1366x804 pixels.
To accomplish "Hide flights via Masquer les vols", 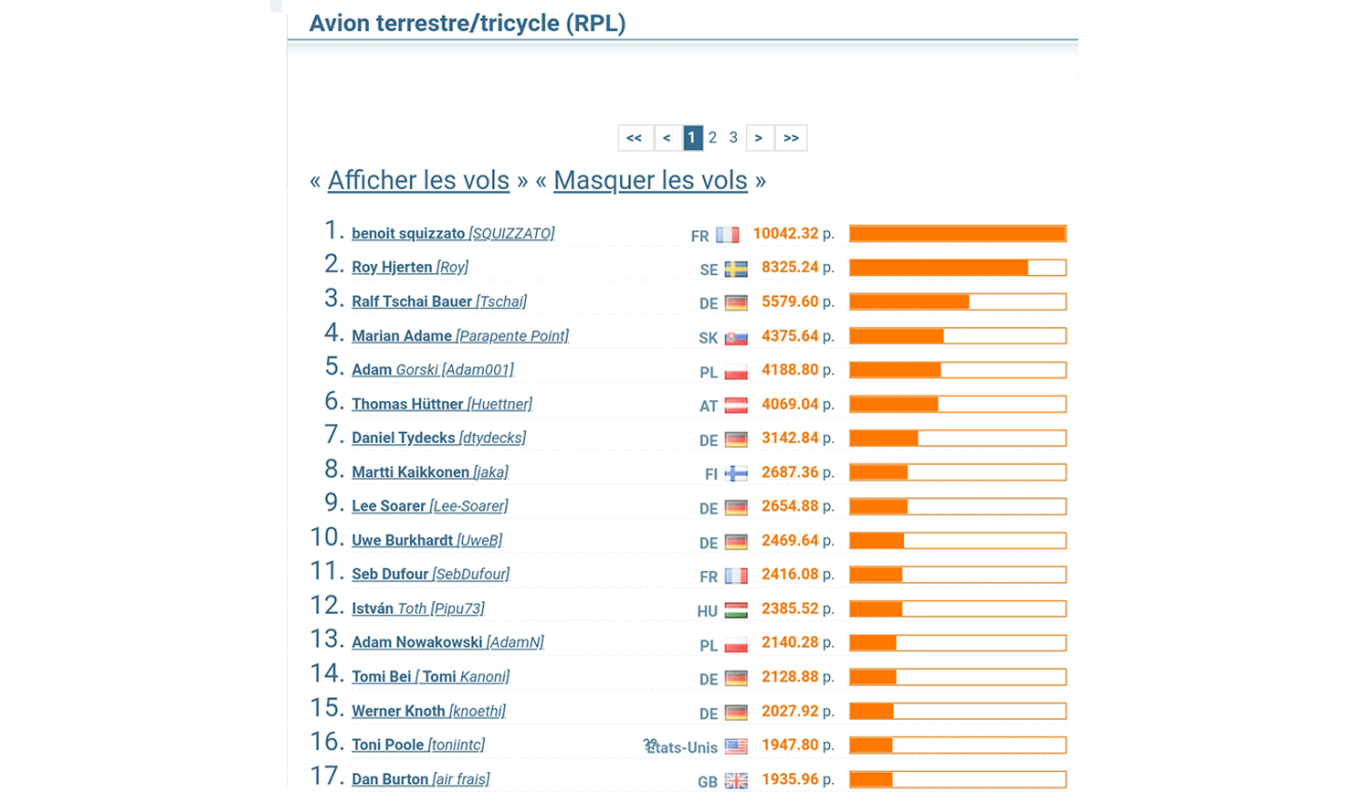I will pos(650,181).
